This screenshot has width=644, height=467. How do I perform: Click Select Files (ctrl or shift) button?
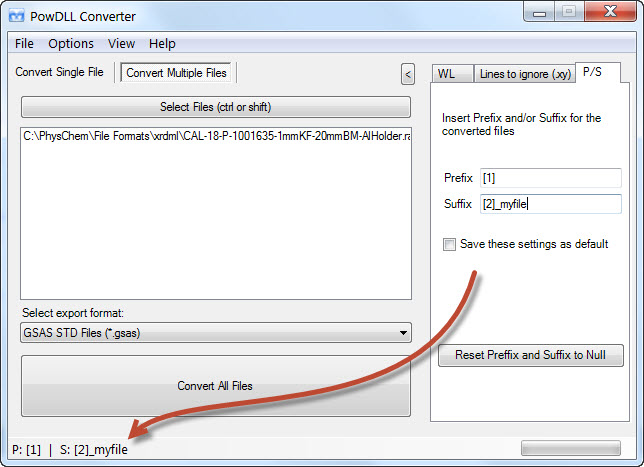pyautogui.click(x=216, y=107)
